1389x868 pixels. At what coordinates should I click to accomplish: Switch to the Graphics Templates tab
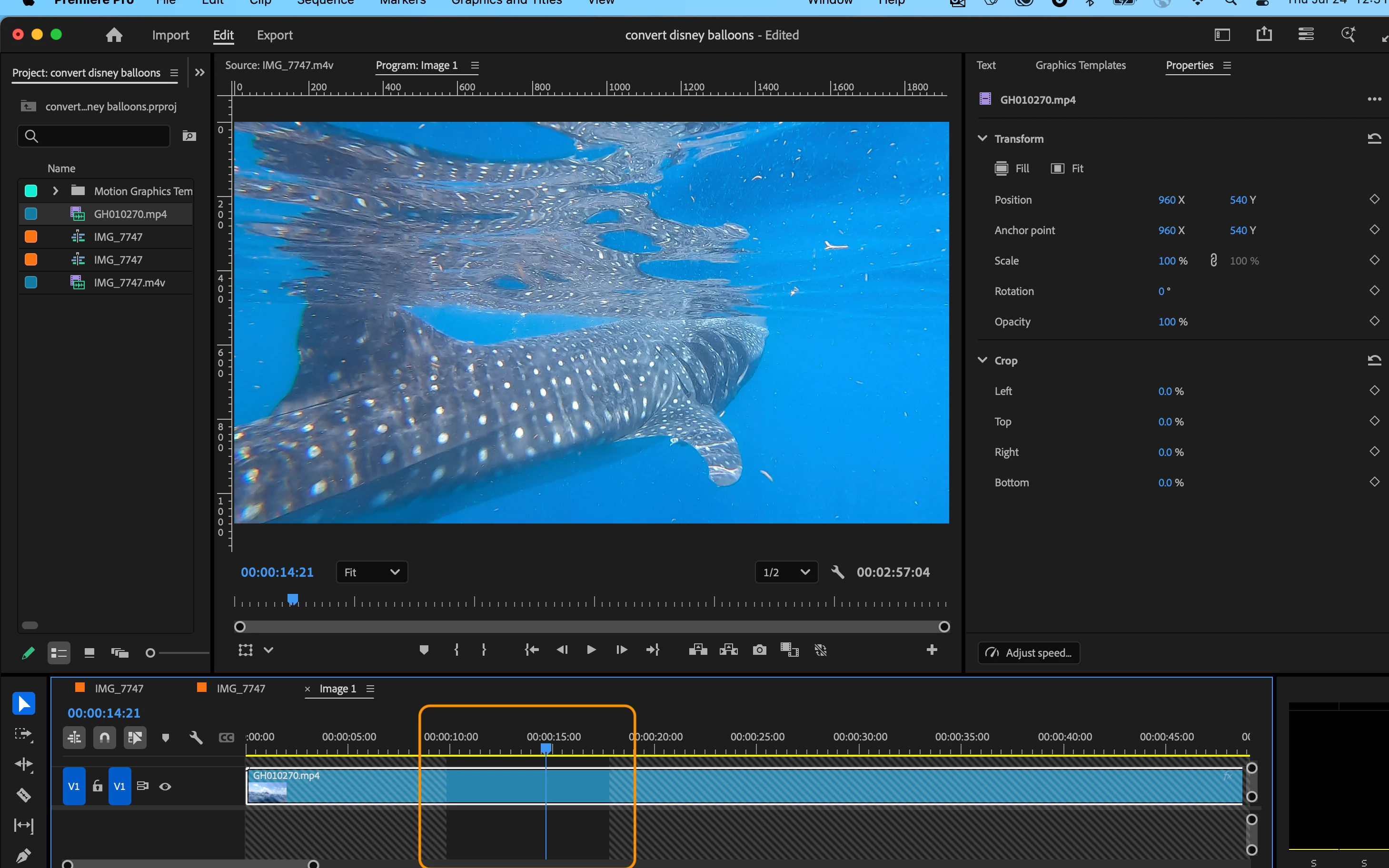[x=1080, y=66]
